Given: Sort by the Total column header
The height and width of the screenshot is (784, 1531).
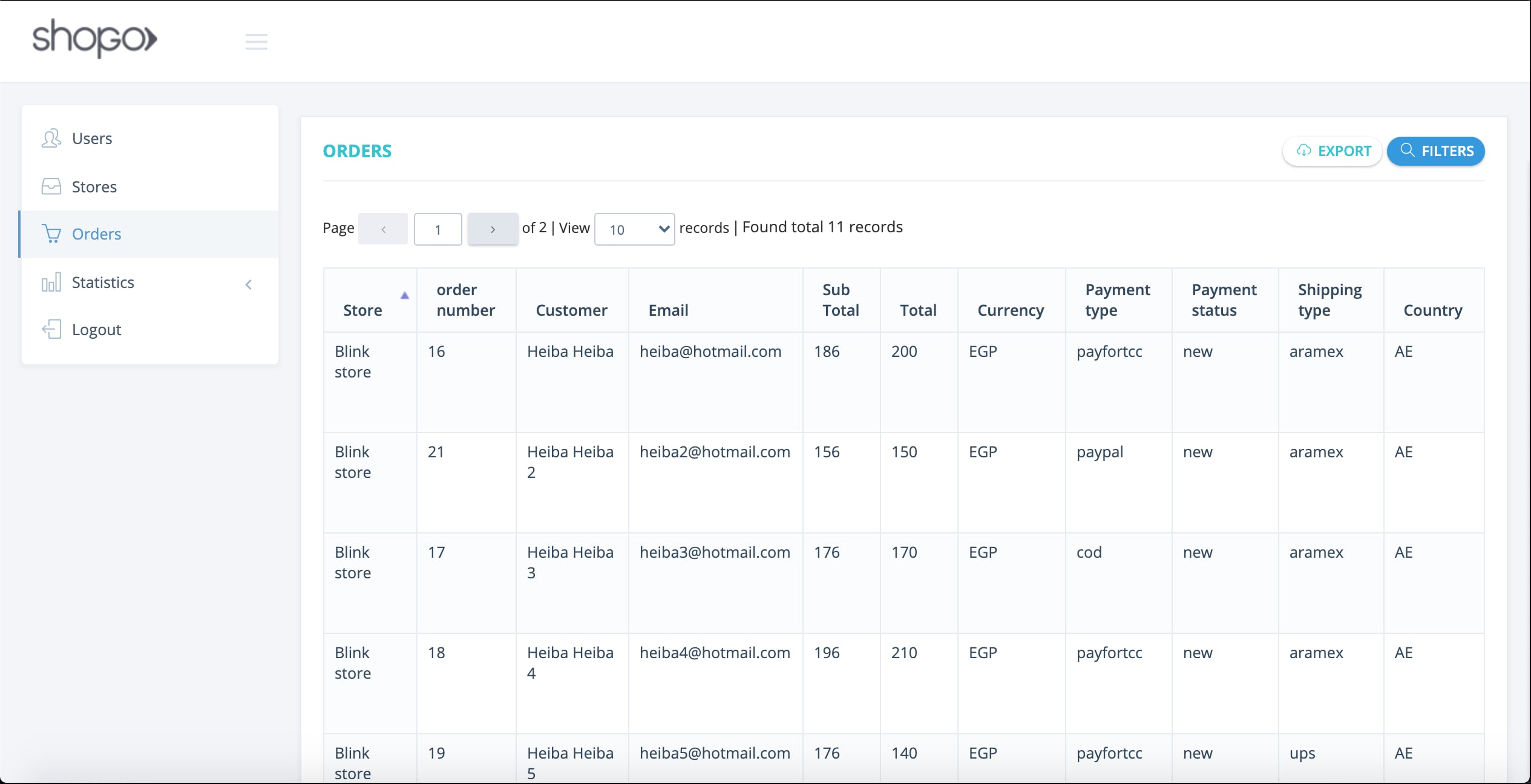Looking at the screenshot, I should pyautogui.click(x=919, y=300).
